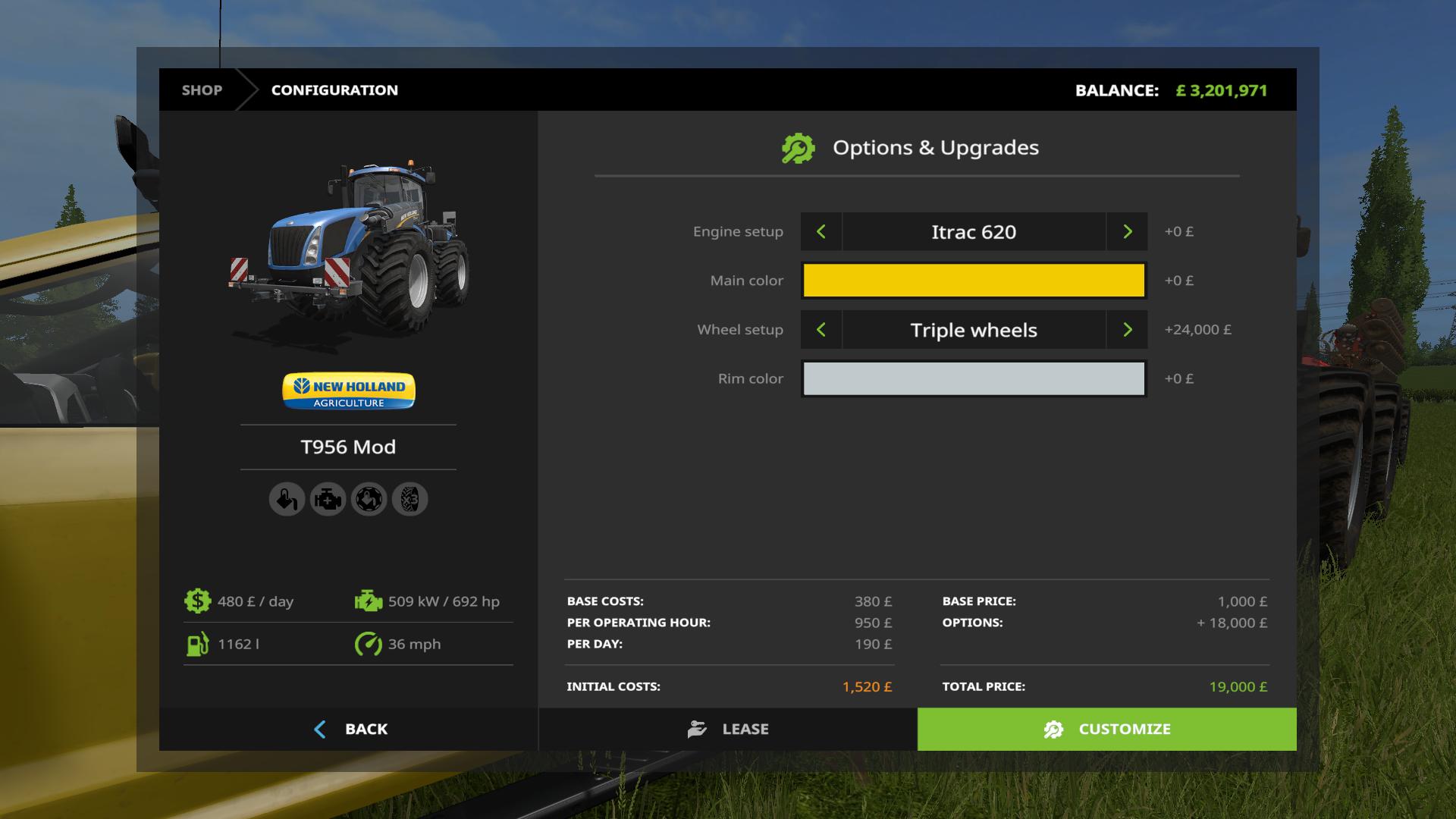Click the green engine power icon
The image size is (1456, 819).
pos(368,601)
